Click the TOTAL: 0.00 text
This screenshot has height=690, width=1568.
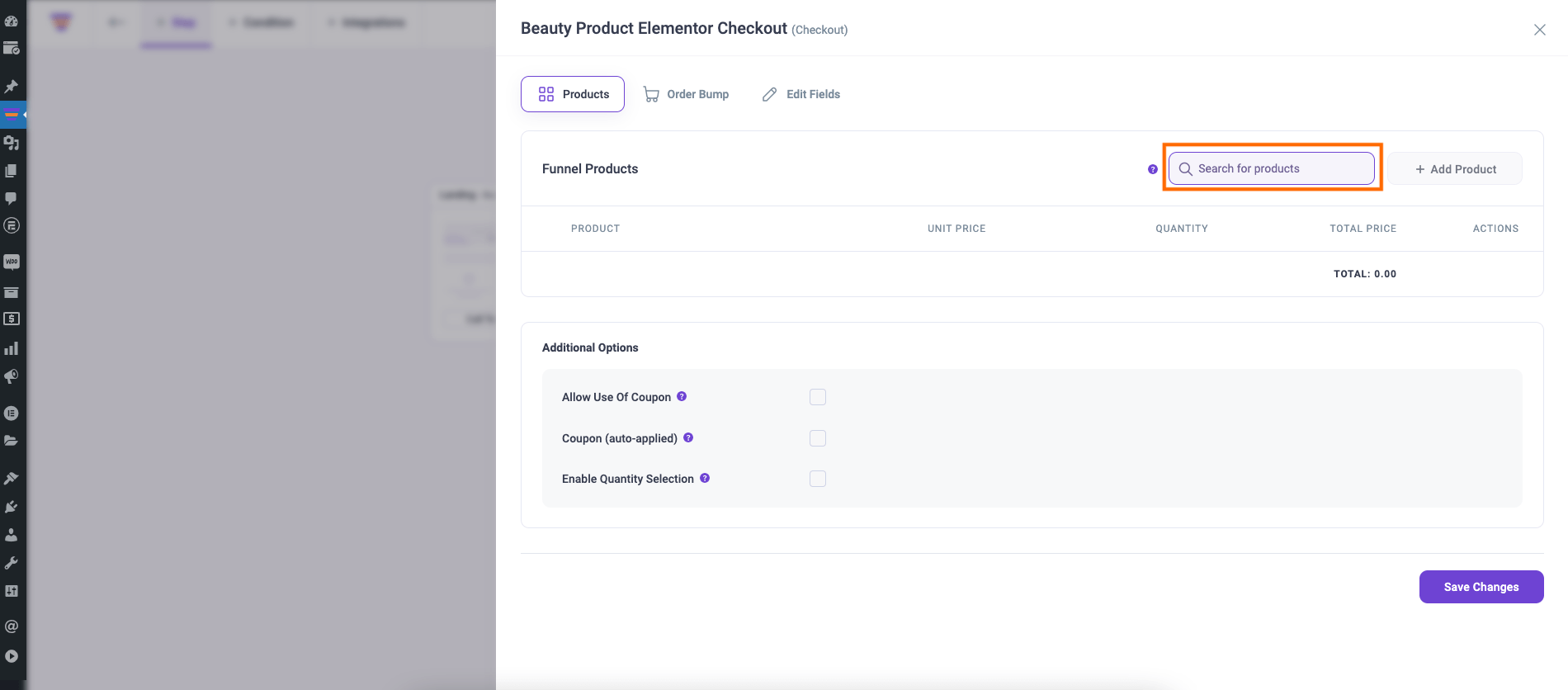click(x=1365, y=274)
